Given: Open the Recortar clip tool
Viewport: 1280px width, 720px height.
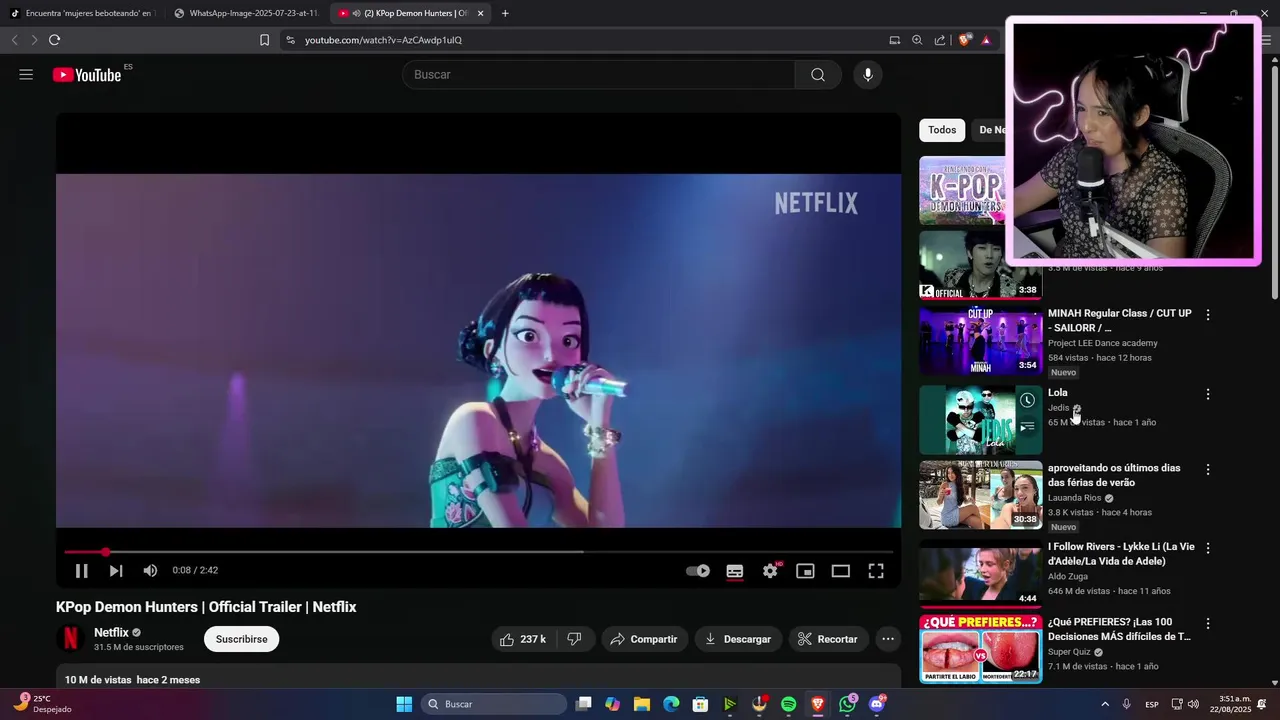Looking at the screenshot, I should [828, 639].
